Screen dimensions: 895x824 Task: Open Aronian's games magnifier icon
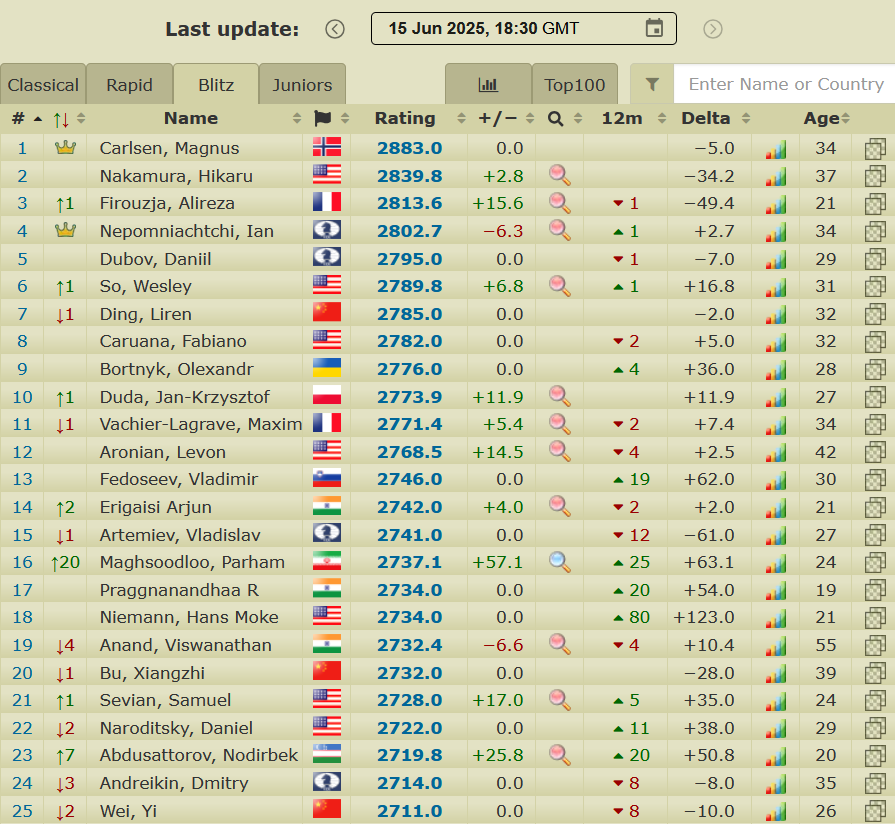(x=559, y=451)
